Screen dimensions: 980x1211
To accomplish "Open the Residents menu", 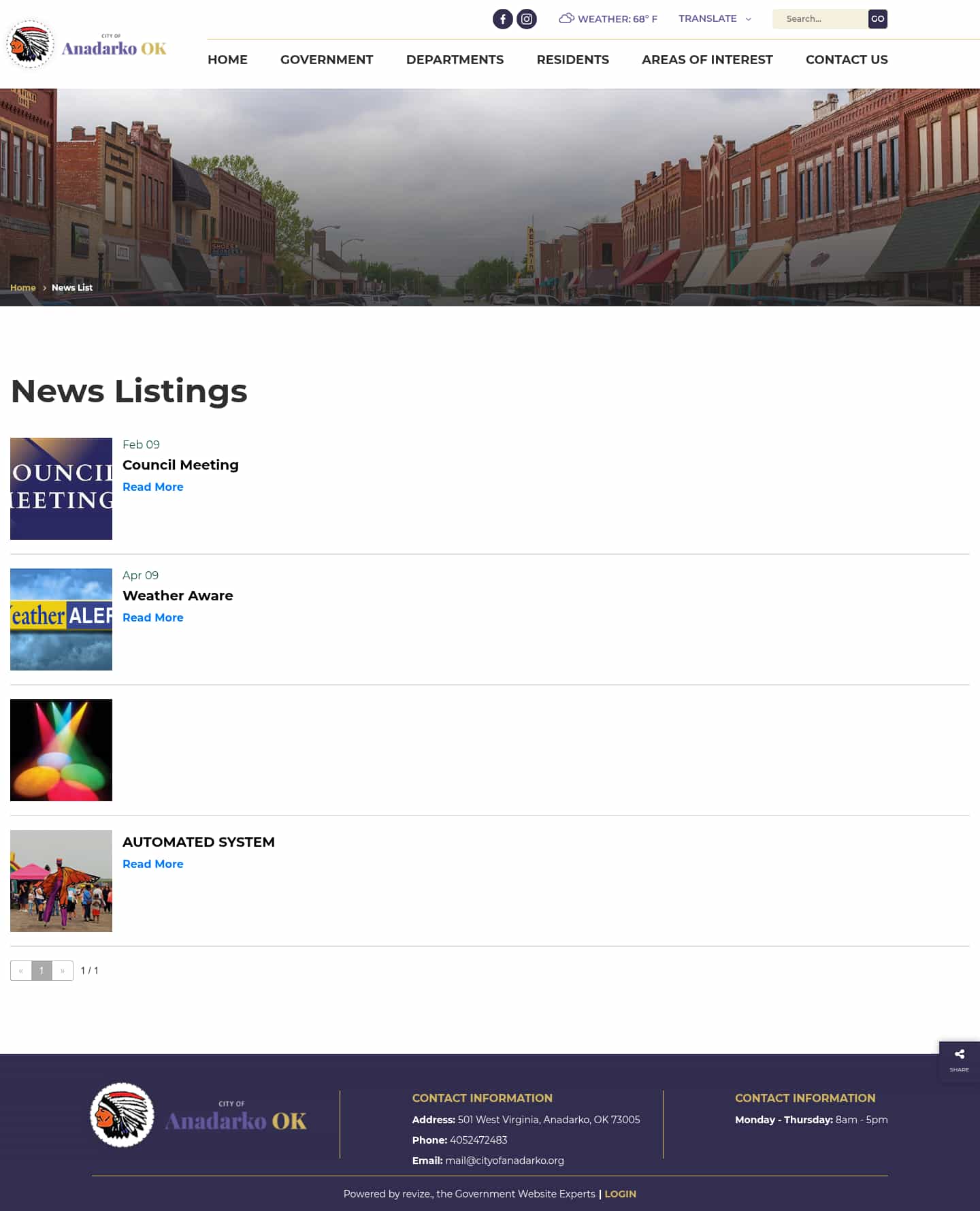I will [572, 60].
